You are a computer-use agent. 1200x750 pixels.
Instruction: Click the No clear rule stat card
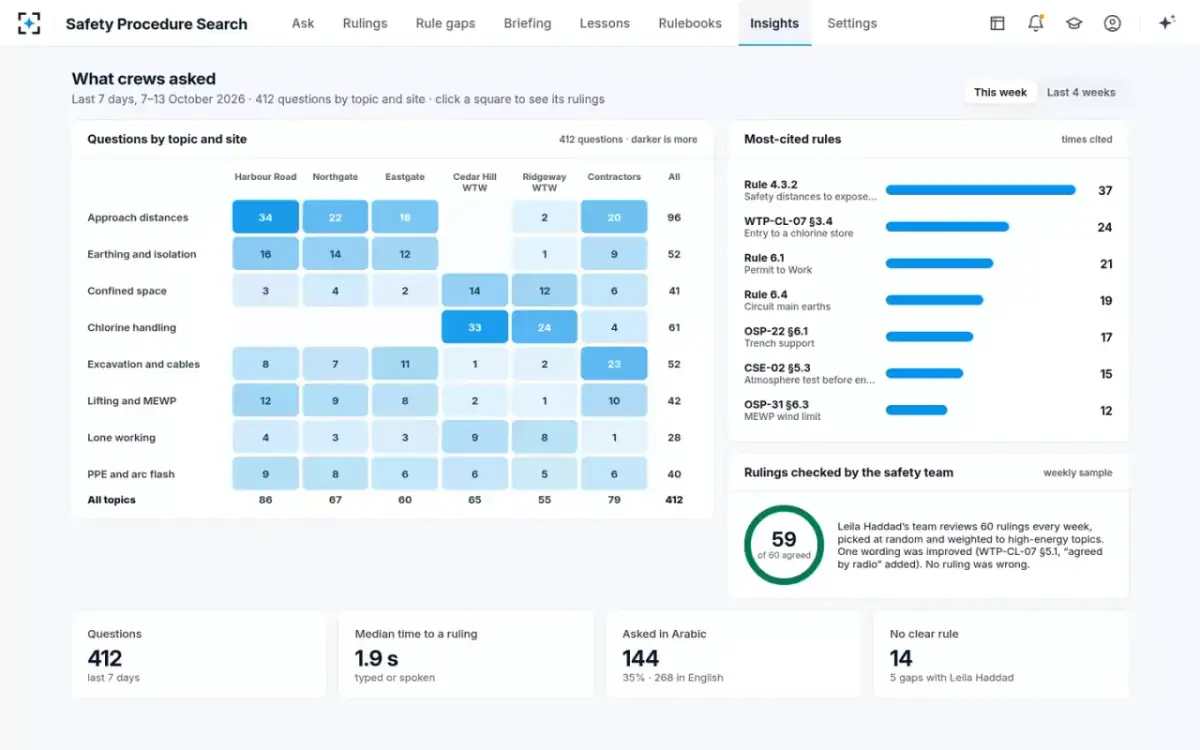pos(1001,655)
